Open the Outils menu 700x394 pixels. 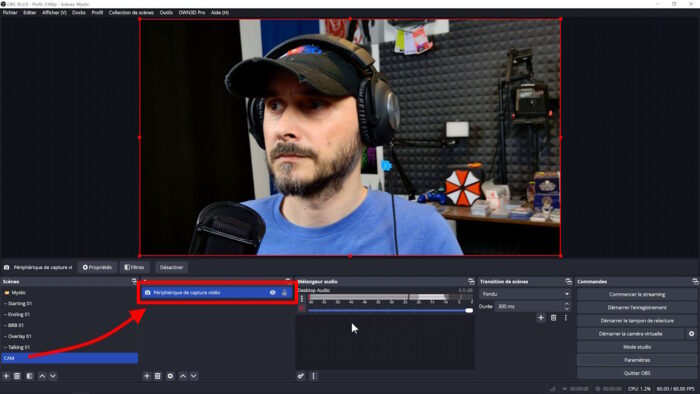(x=166, y=12)
